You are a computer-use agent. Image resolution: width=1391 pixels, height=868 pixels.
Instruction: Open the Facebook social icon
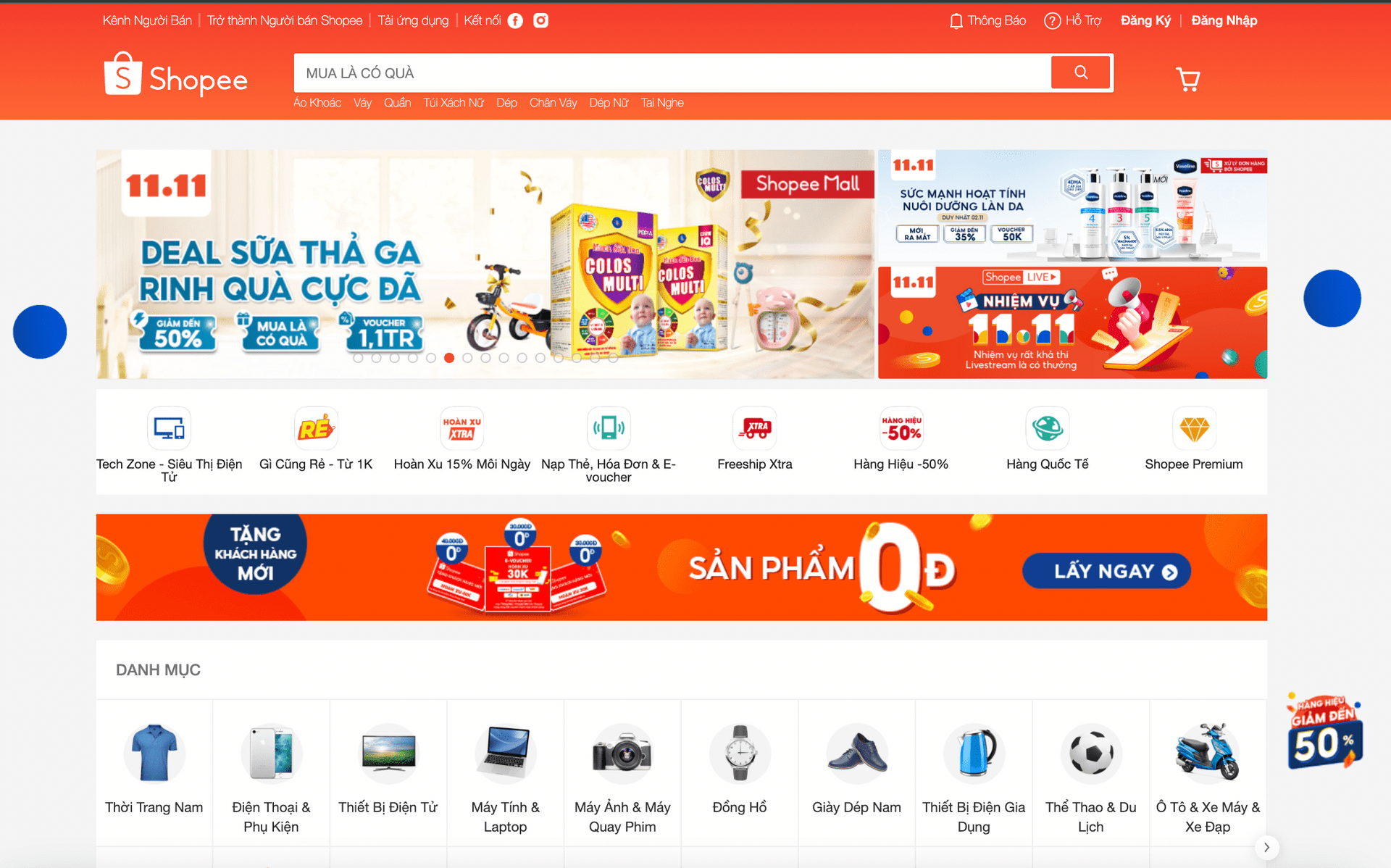(515, 21)
